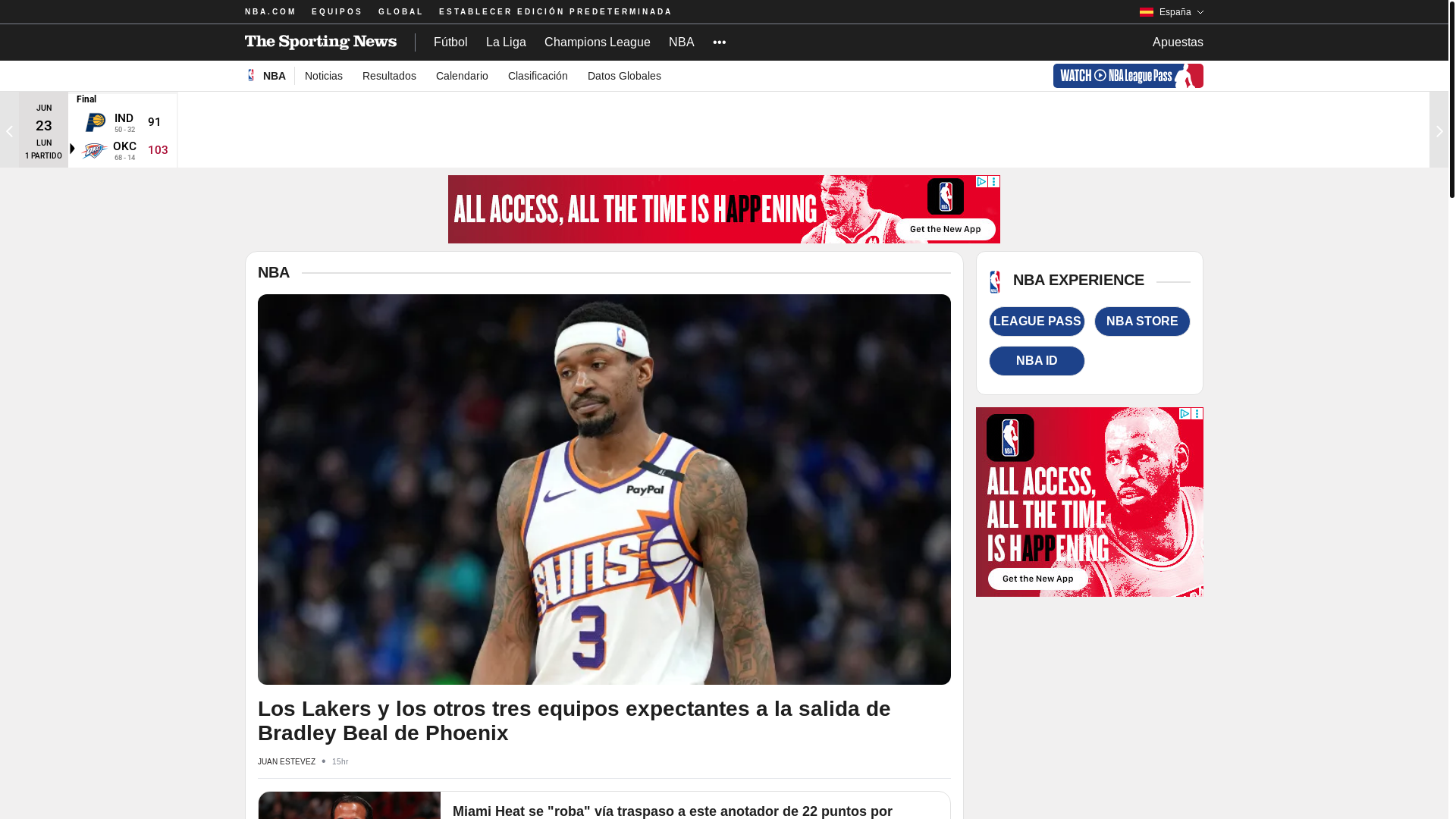Viewport: 1456px width, 819px height.
Task: Select the Noticias tab
Action: pyautogui.click(x=324, y=76)
